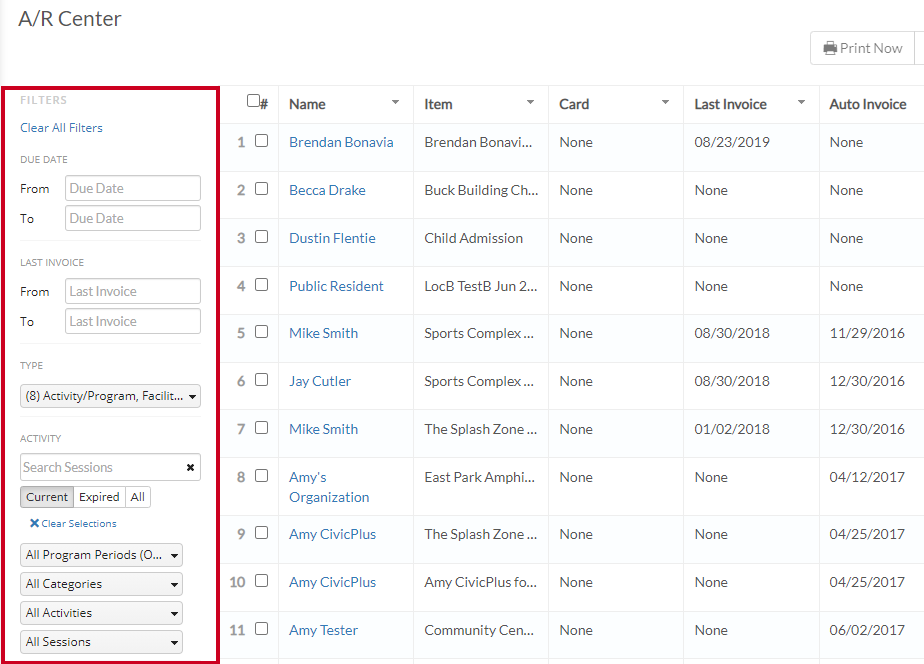
Task: Check the box for row 3 Dustin Flentie
Action: point(262,237)
